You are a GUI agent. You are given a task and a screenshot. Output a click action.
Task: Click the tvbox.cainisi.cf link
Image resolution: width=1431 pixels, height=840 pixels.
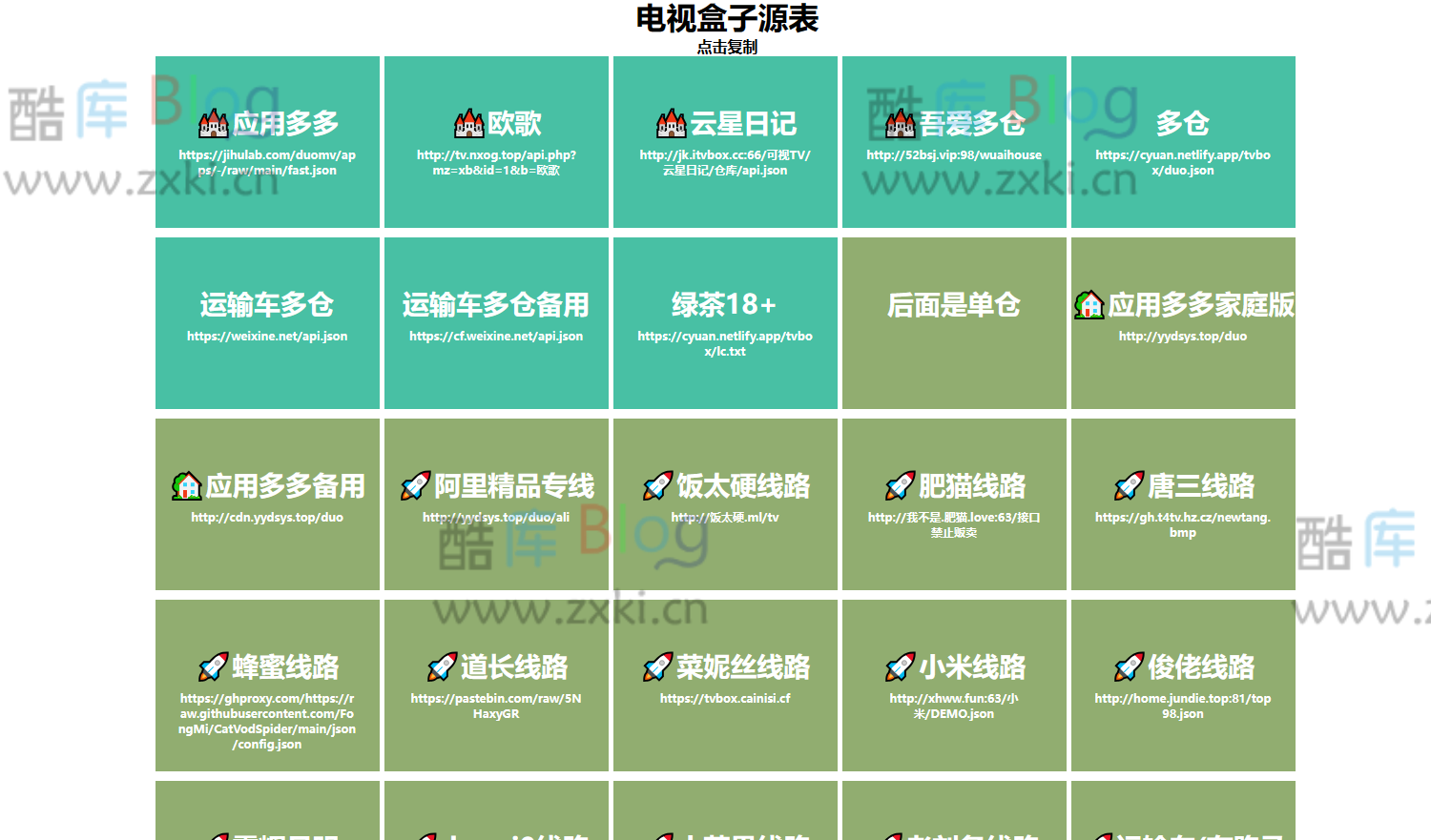[x=725, y=698]
